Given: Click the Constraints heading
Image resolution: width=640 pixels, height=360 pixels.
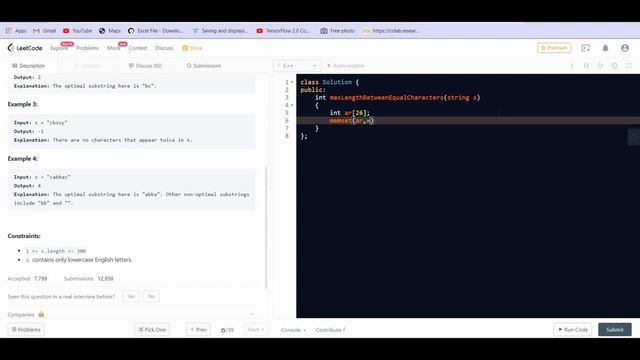Looking at the screenshot, I should 24,236.
